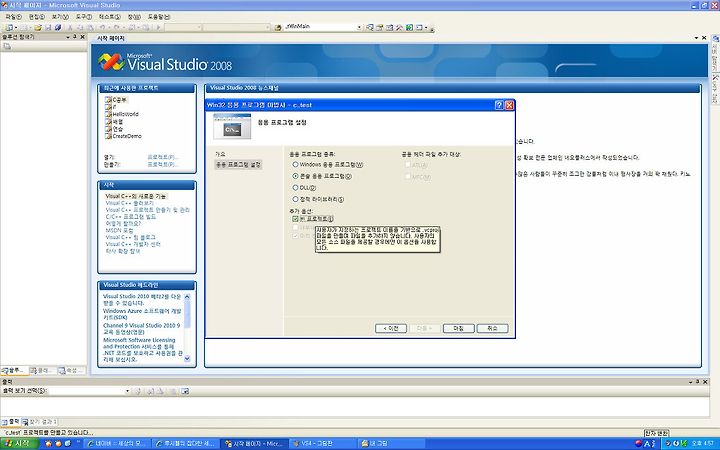Image resolution: width=720 pixels, height=450 pixels.
Task: Toggle the empty project checkbox
Action: click(x=295, y=219)
